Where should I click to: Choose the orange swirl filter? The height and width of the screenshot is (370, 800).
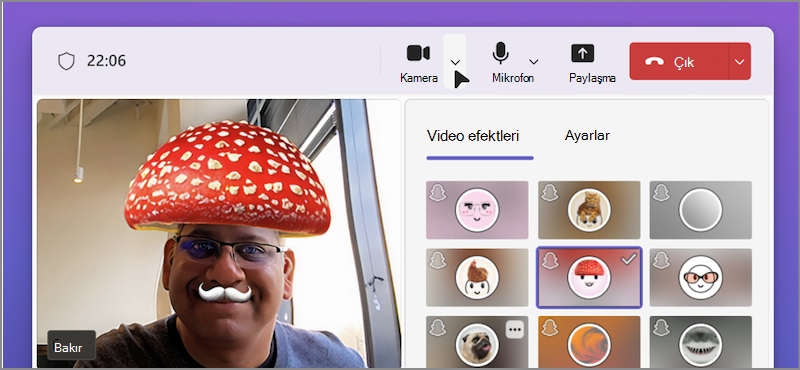pos(589,342)
